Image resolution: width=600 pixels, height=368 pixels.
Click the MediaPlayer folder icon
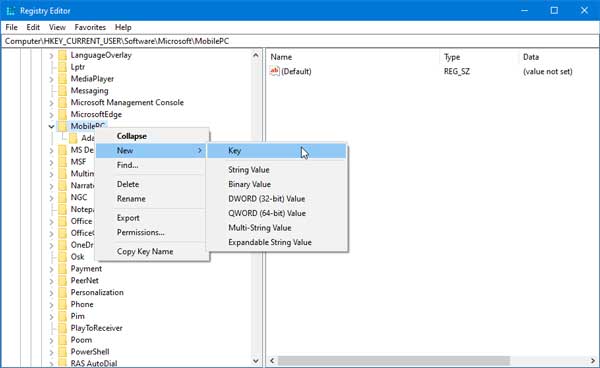tap(62, 79)
